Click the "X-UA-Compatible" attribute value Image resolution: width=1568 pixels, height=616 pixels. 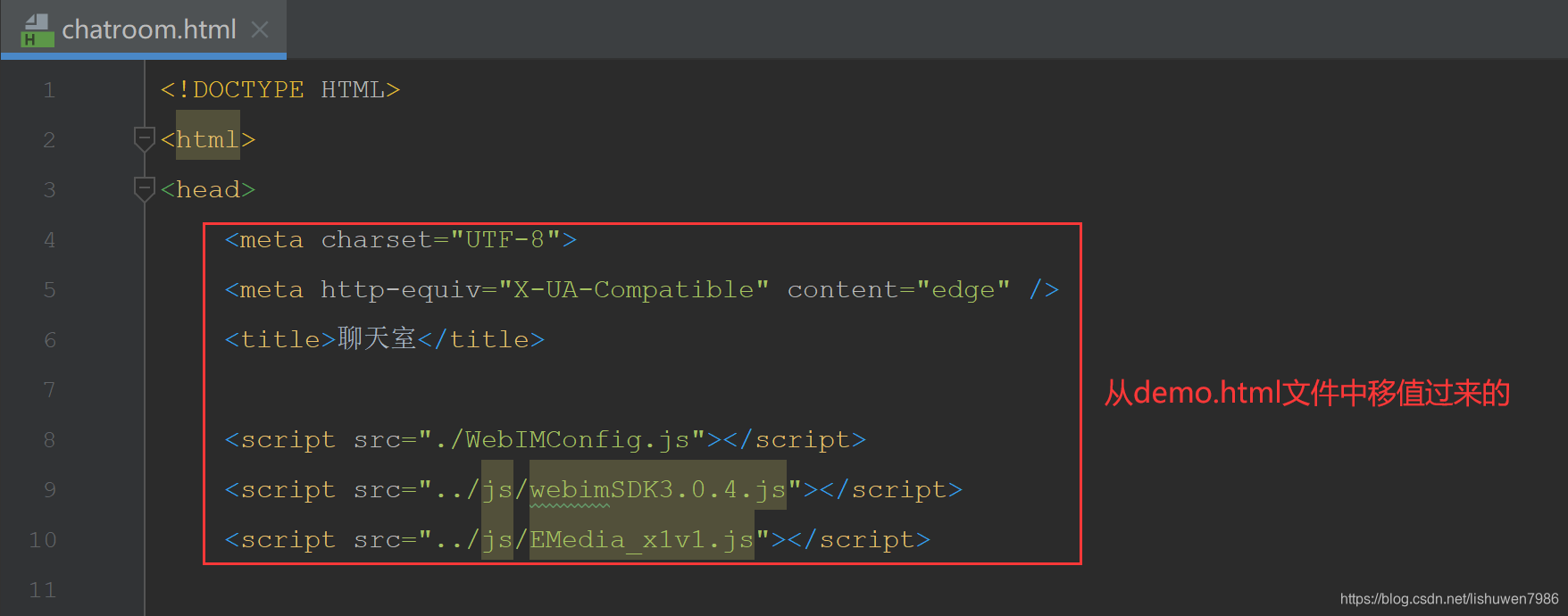[633, 290]
